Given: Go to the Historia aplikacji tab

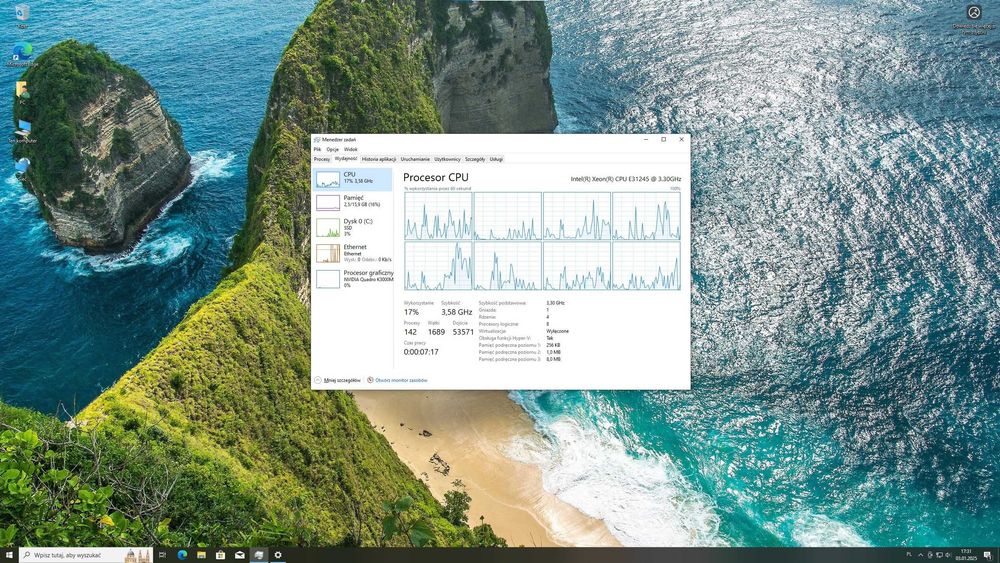Looking at the screenshot, I should coord(379,159).
